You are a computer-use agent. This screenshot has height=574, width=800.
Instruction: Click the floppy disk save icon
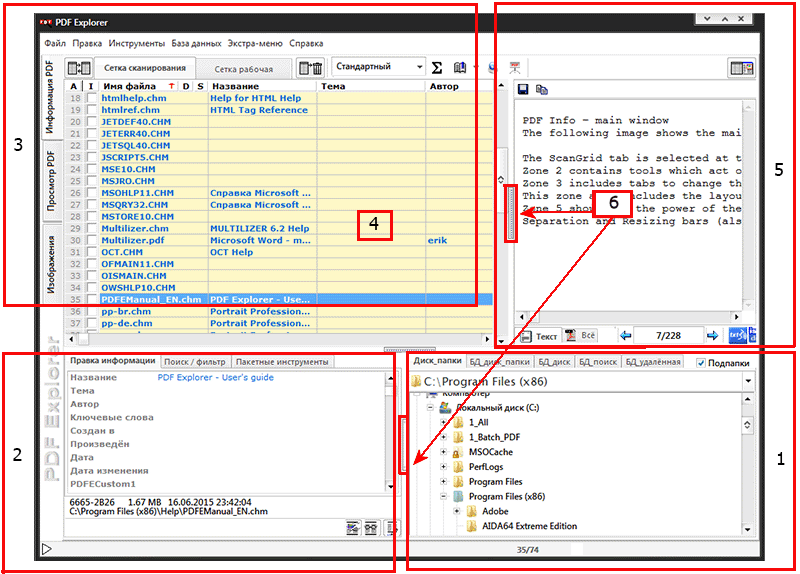523,90
